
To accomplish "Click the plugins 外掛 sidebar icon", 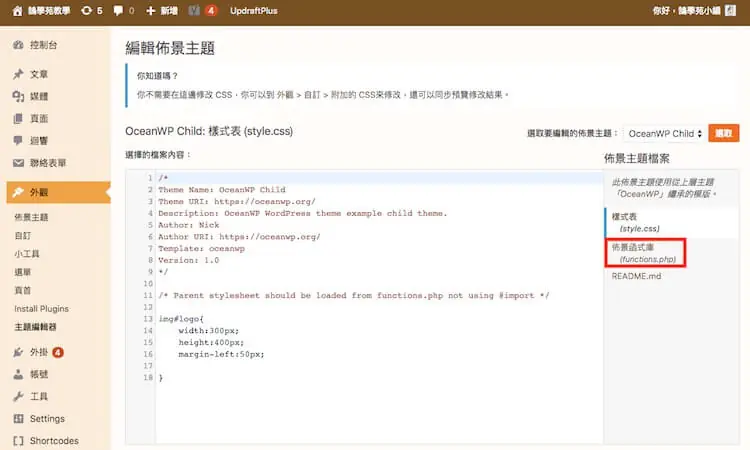I will click(x=18, y=352).
